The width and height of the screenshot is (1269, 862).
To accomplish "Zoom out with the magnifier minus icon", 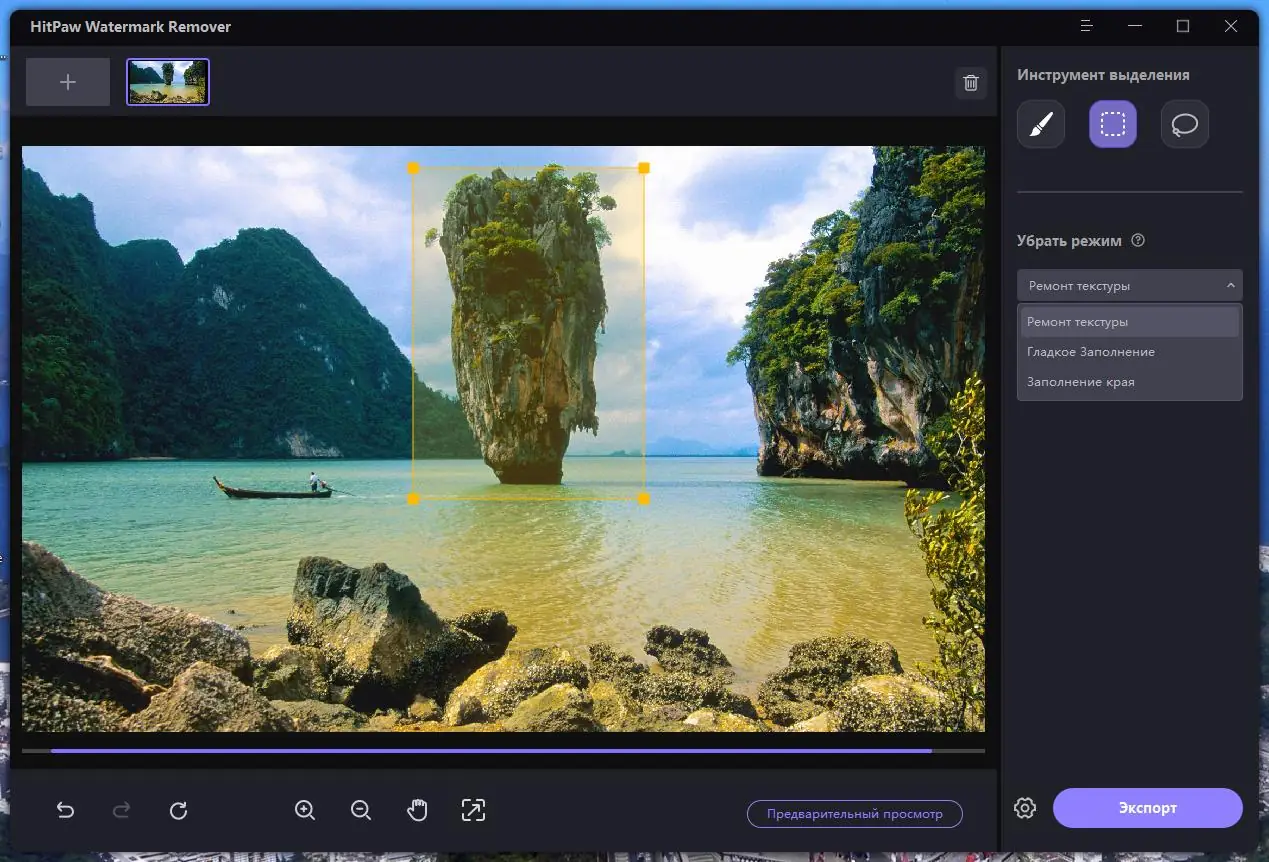I will click(x=361, y=811).
